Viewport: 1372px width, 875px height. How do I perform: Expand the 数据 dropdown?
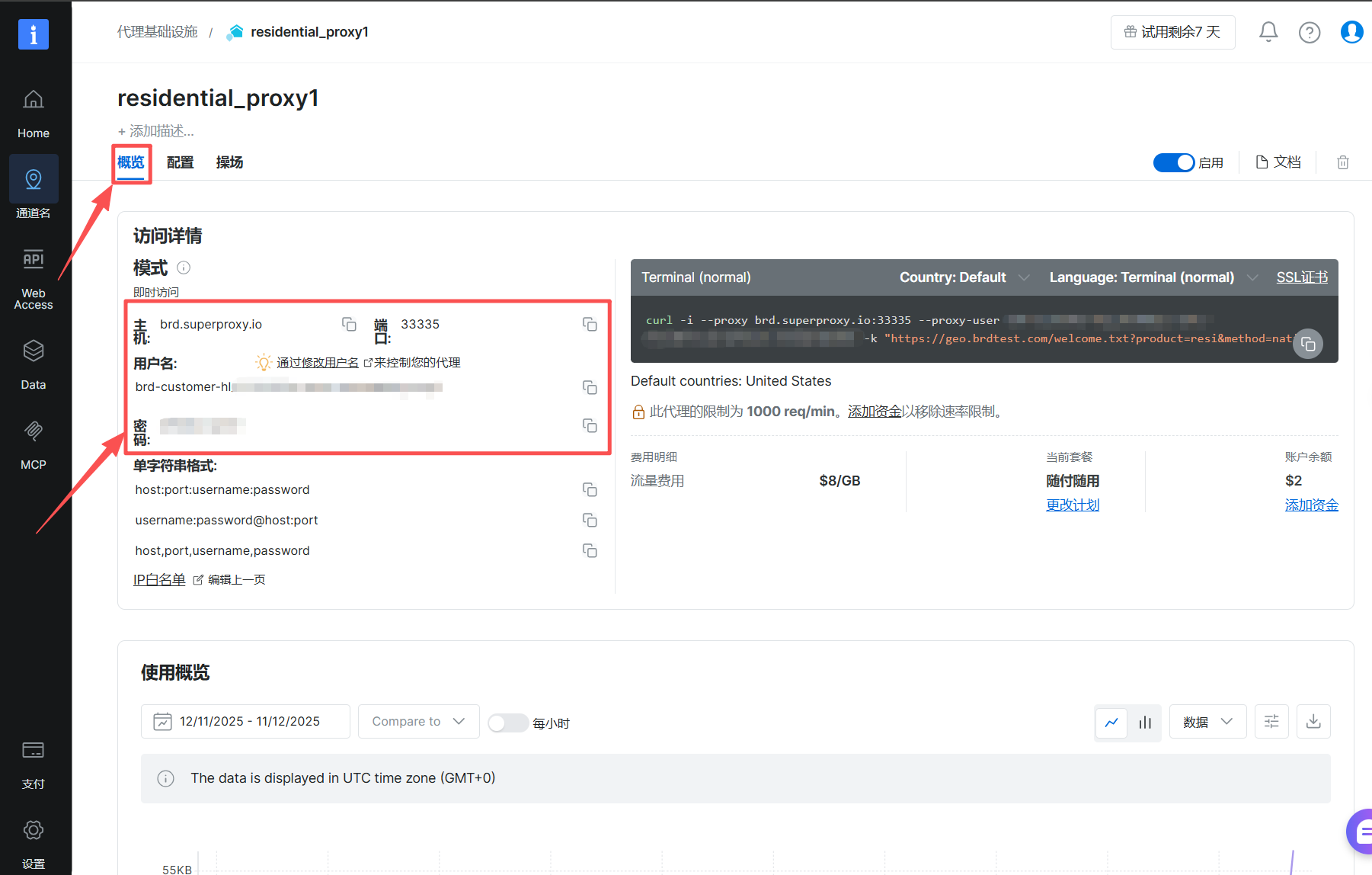(1207, 722)
